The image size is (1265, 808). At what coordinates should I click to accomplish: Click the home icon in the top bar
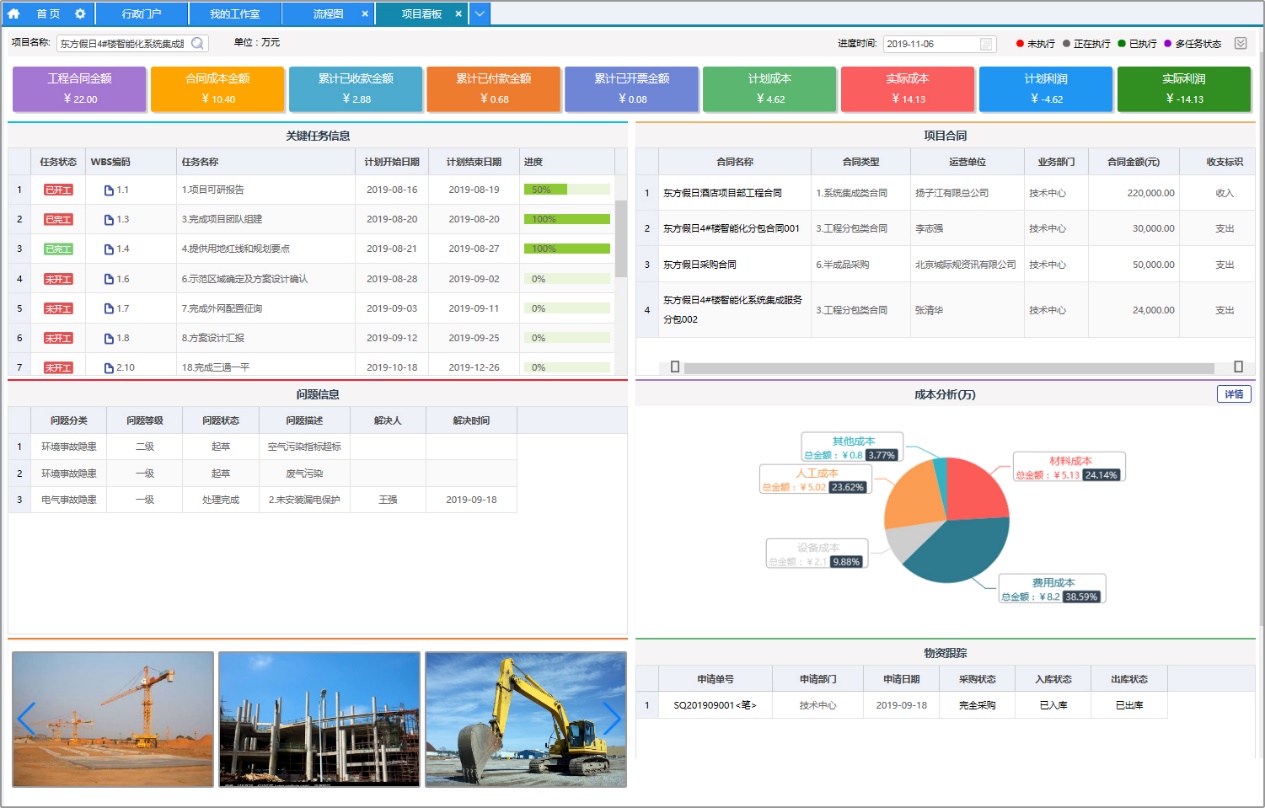click(14, 14)
